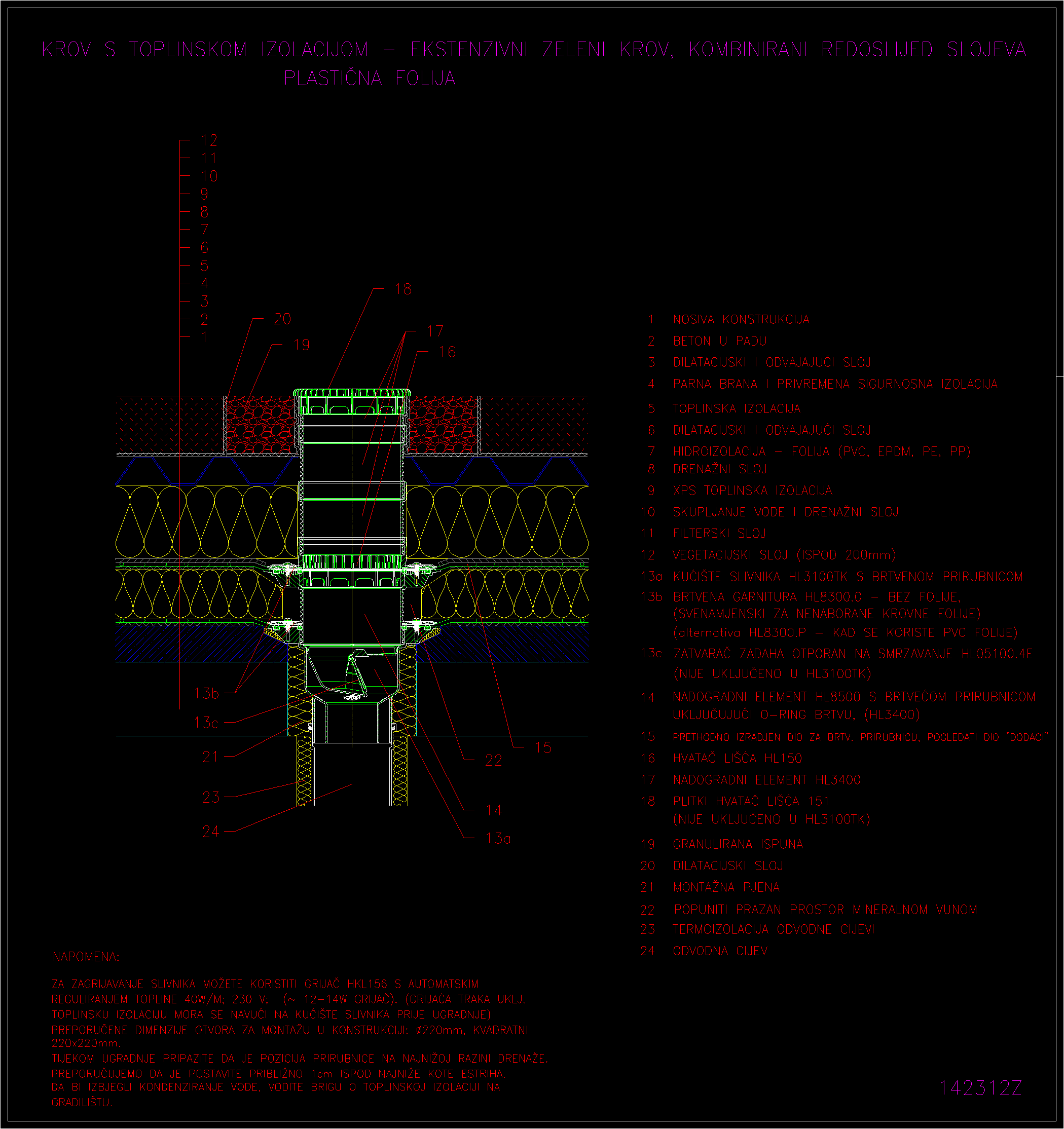Click legend entry '1 NOSIVA KONSTRUKCIJA'
1064x1129 pixels.
(x=729, y=320)
